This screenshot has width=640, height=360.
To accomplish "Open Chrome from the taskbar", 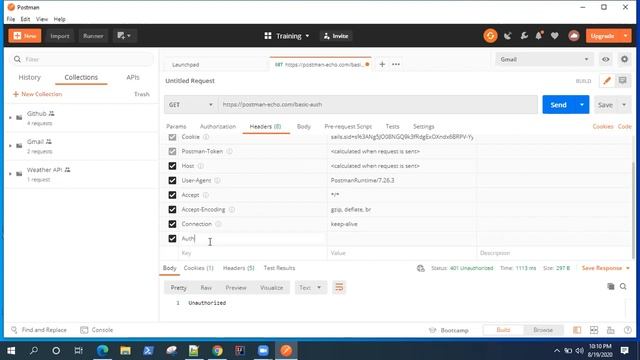I will point(217,351).
